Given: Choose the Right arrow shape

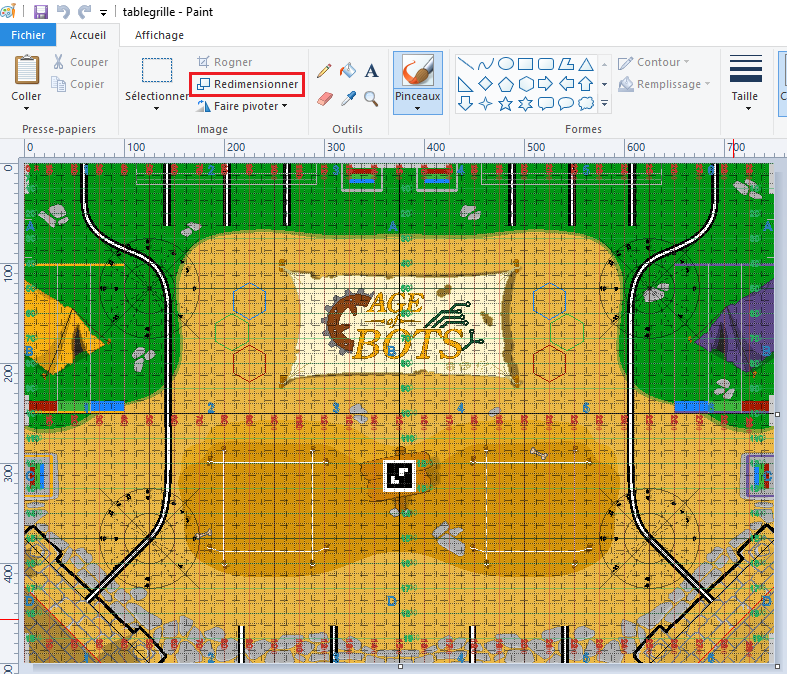Looking at the screenshot, I should pos(546,84).
